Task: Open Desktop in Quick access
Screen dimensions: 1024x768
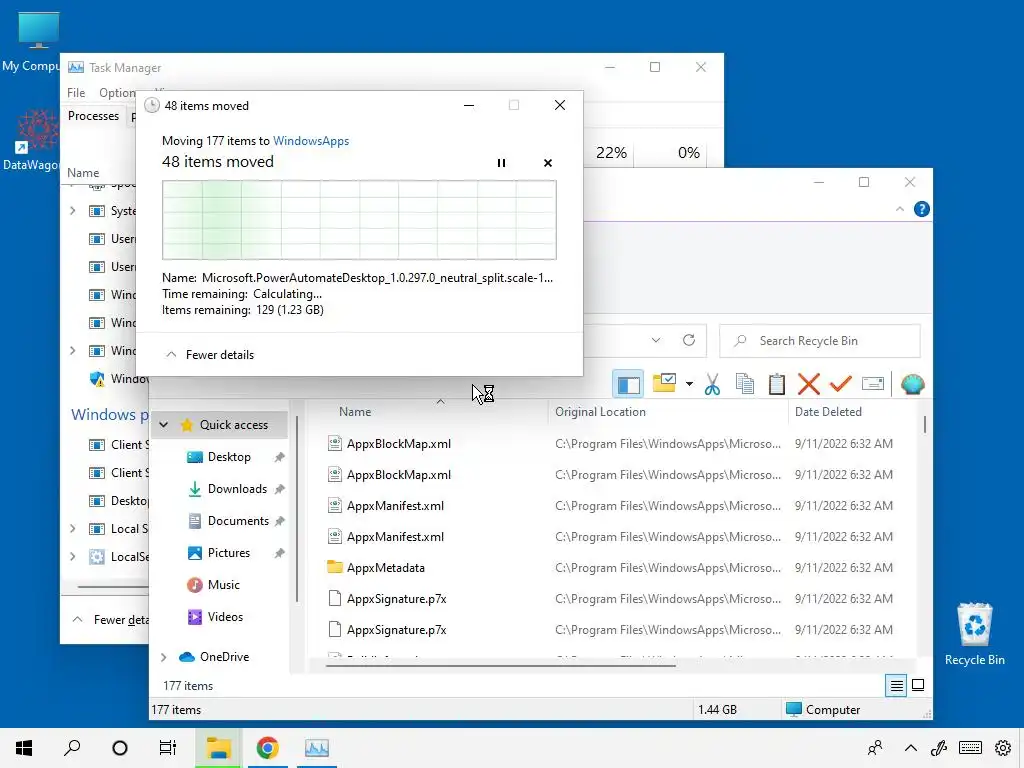Action: click(229, 457)
